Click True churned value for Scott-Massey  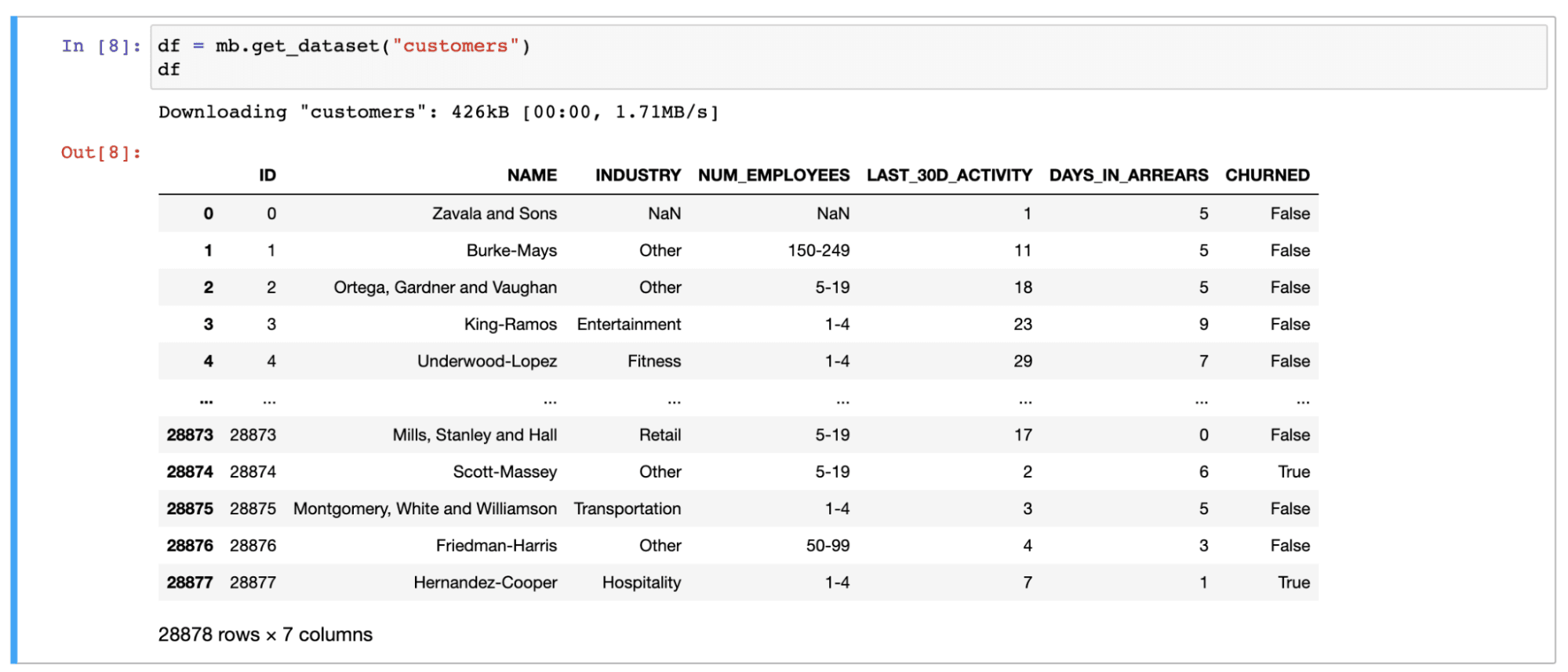click(x=1293, y=471)
